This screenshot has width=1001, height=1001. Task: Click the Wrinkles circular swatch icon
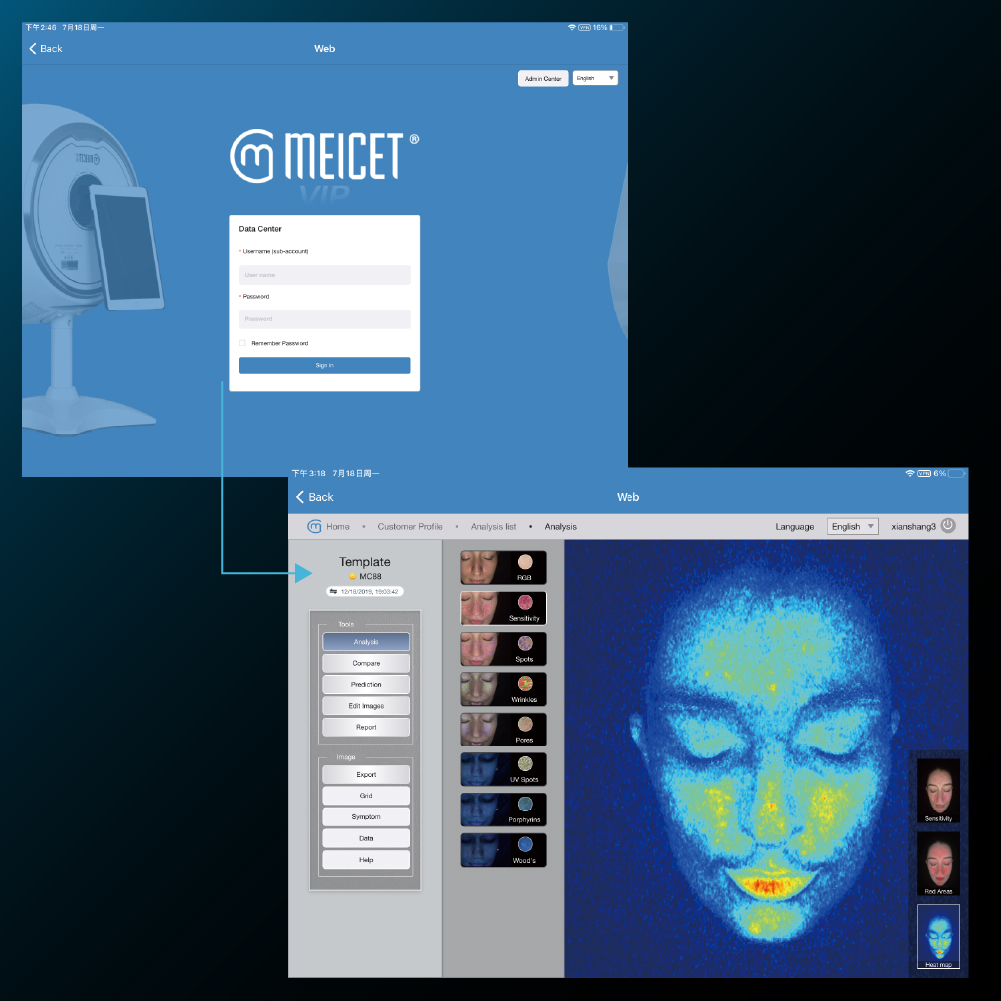click(x=525, y=683)
